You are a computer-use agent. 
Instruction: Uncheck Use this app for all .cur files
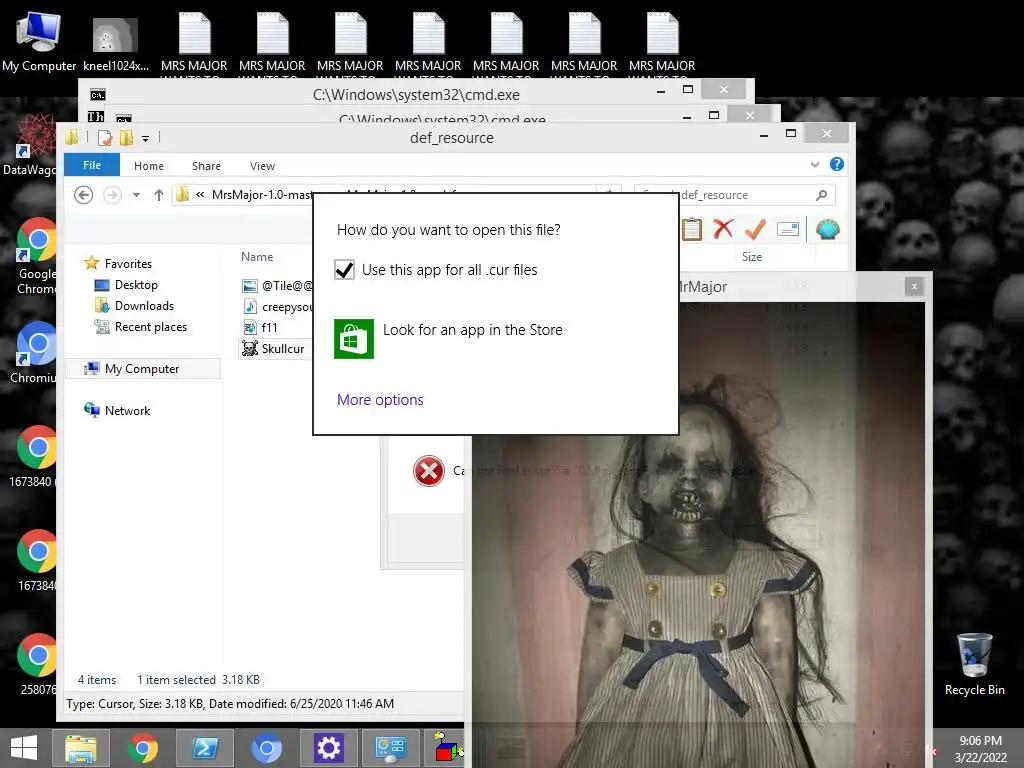click(344, 270)
